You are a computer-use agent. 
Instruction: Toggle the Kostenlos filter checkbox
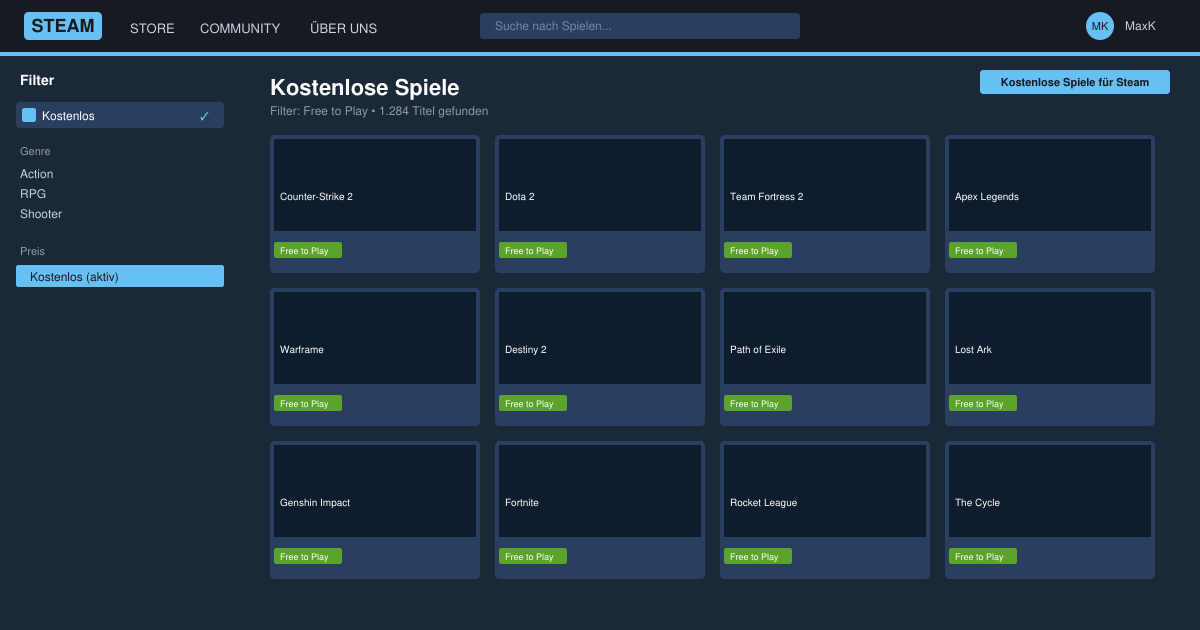pyautogui.click(x=29, y=115)
